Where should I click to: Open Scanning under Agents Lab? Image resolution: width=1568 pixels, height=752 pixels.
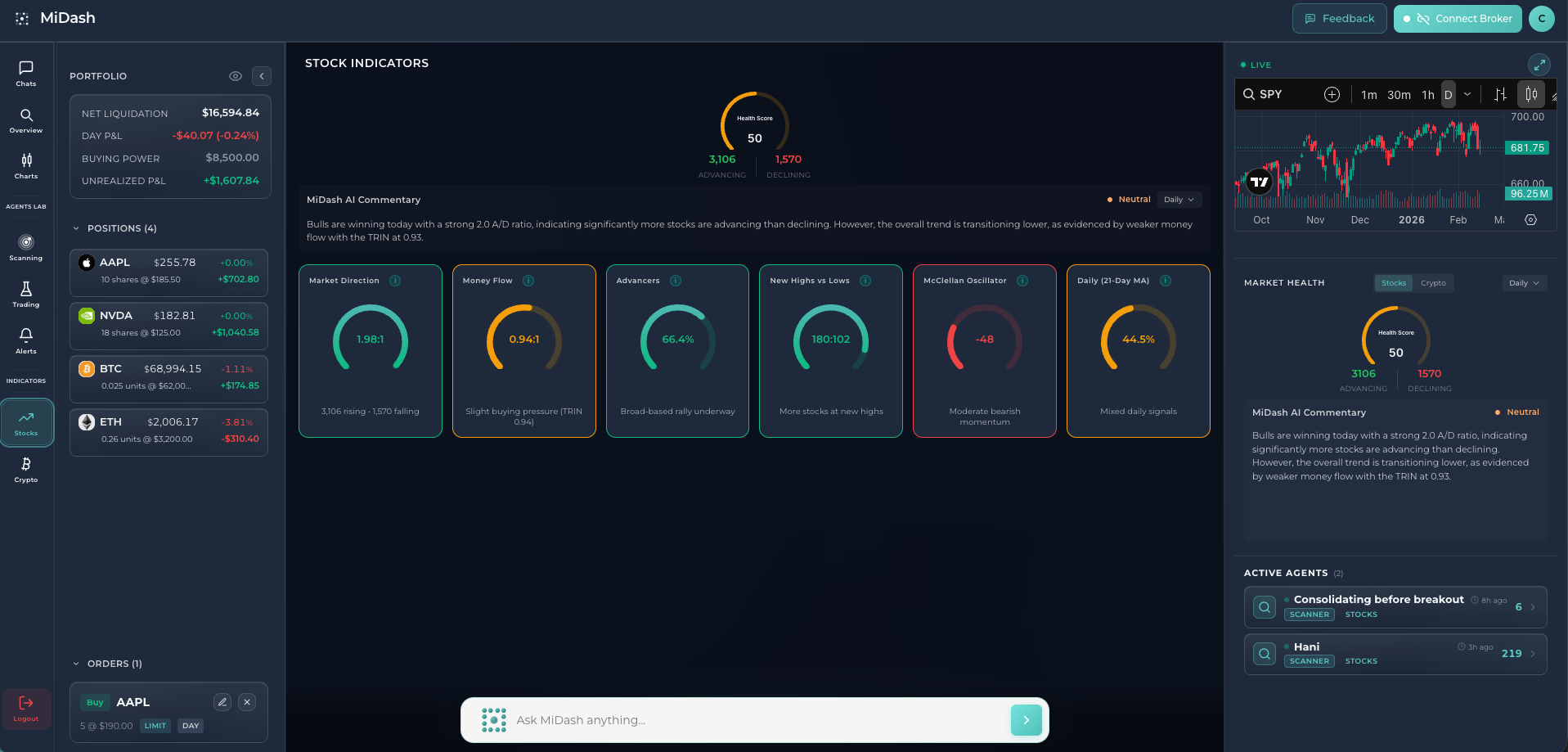pyautogui.click(x=26, y=248)
